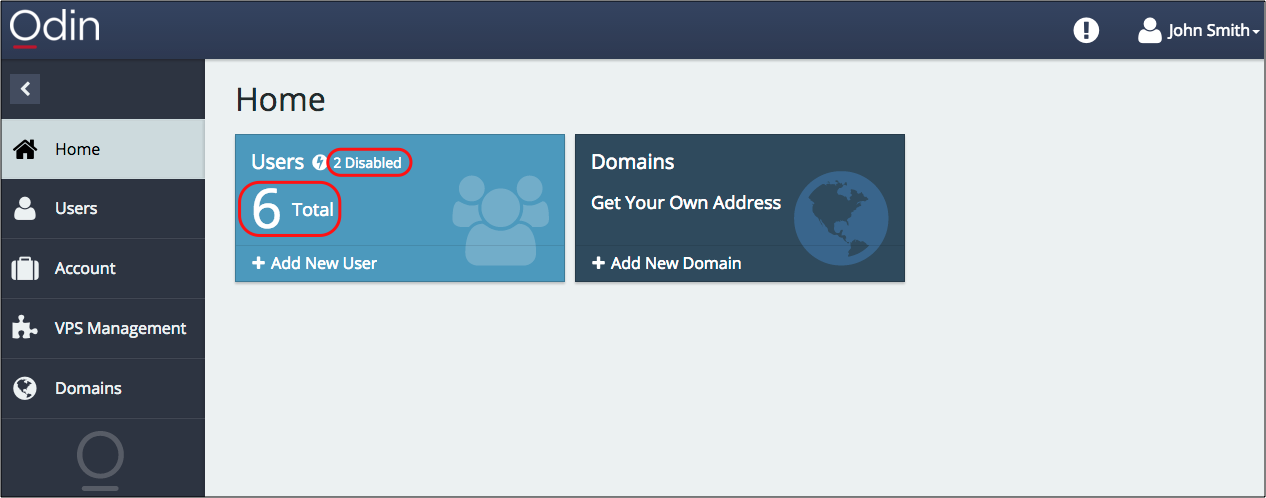This screenshot has width=1266, height=498.
Task: Click the user avatar icon beside John Smith
Action: pyautogui.click(x=1149, y=30)
